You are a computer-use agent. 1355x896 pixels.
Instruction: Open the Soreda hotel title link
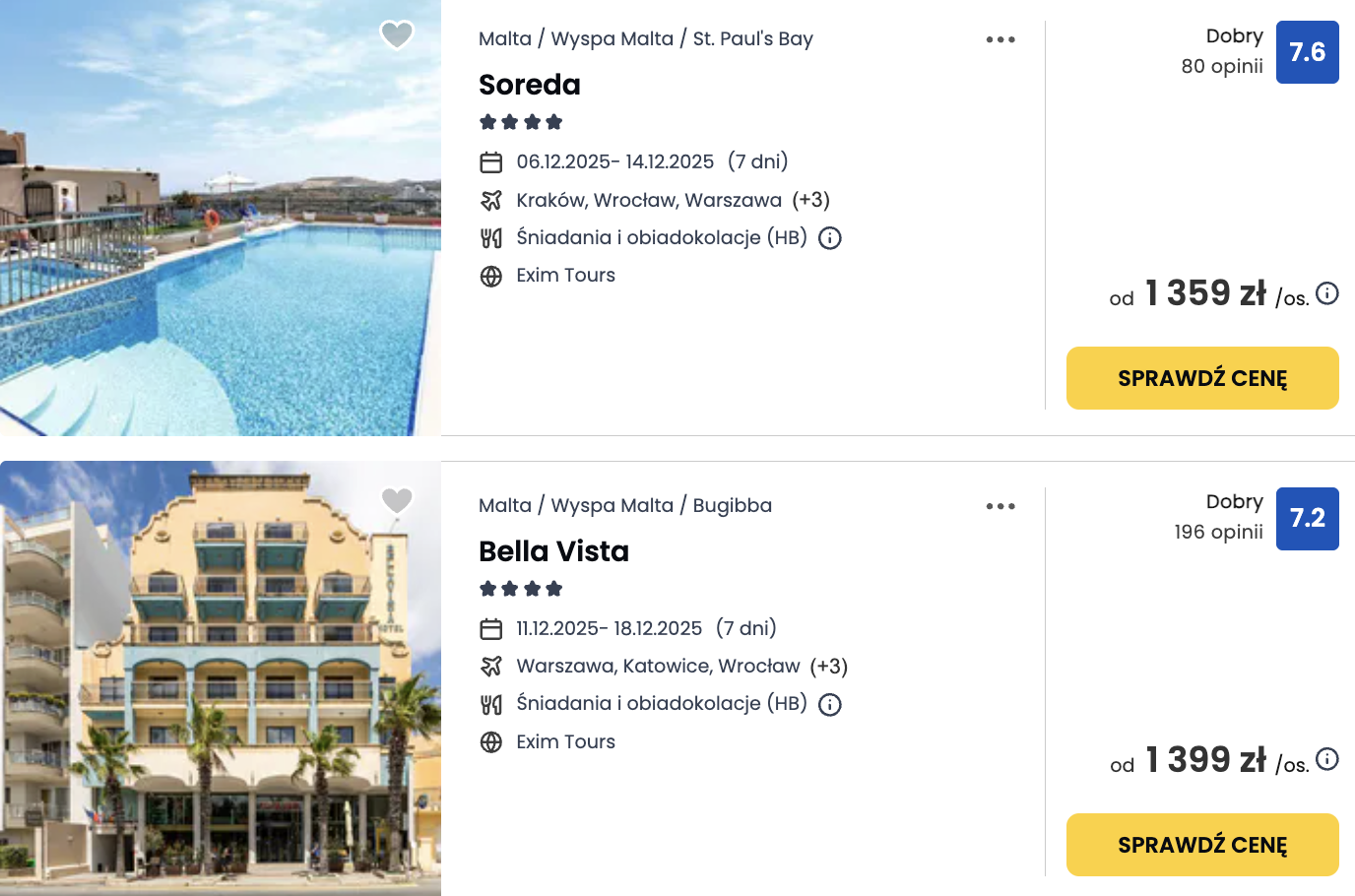pos(530,85)
